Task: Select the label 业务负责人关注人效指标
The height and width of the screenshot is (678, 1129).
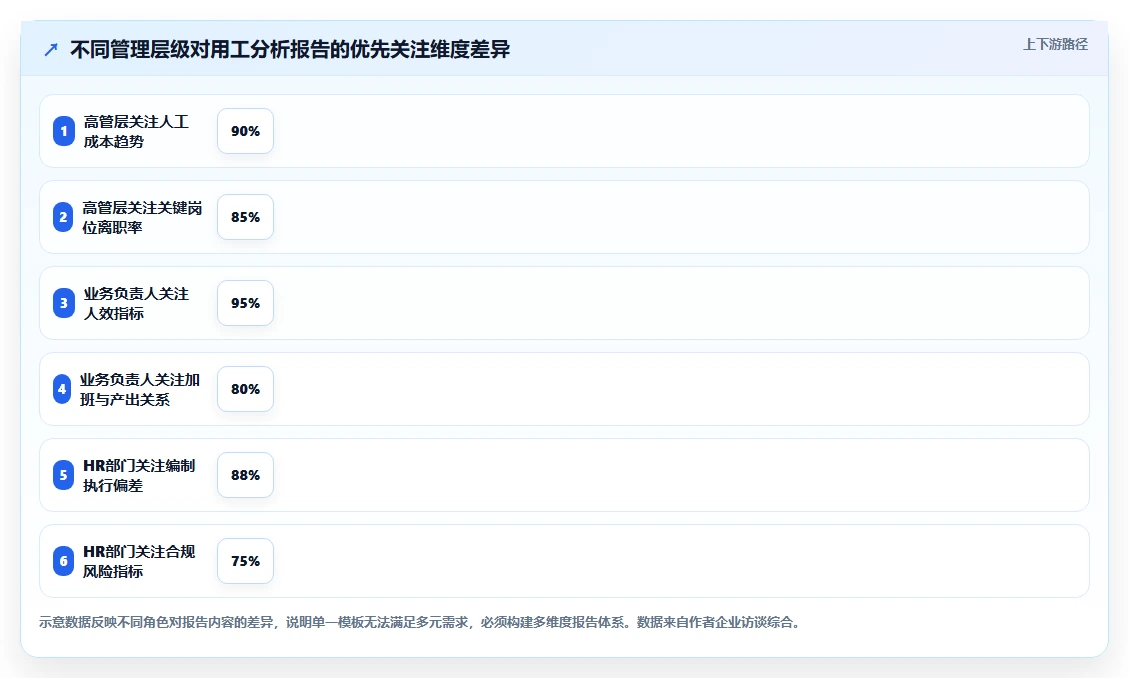Action: click(x=136, y=303)
